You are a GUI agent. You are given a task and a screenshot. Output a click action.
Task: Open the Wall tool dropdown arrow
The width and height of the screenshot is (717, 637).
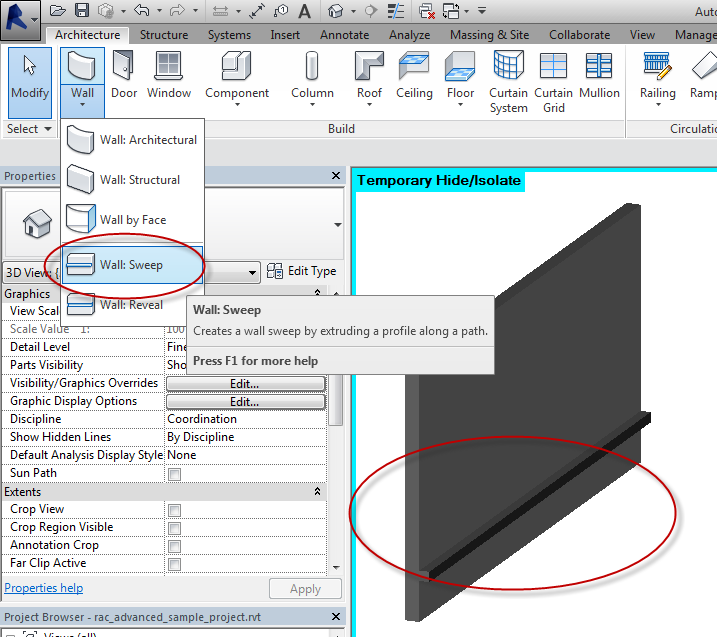coord(82,105)
